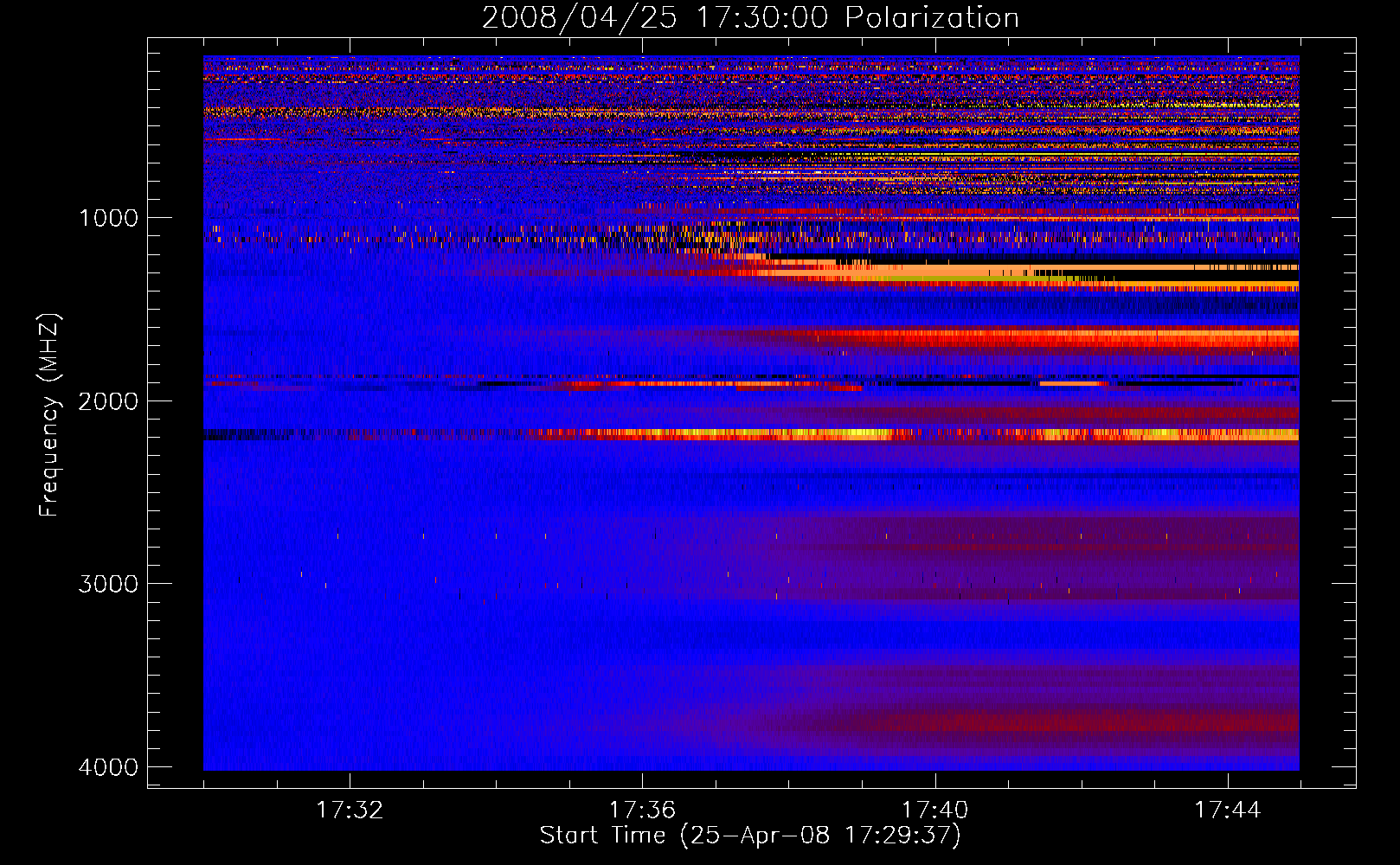1400x865 pixels.
Task: Select the 17:32 time tick label
Action: coord(350,811)
